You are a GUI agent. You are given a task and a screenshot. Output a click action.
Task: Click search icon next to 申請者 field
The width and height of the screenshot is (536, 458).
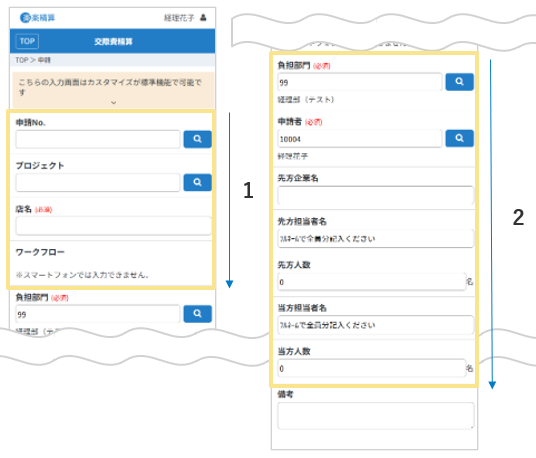point(459,138)
